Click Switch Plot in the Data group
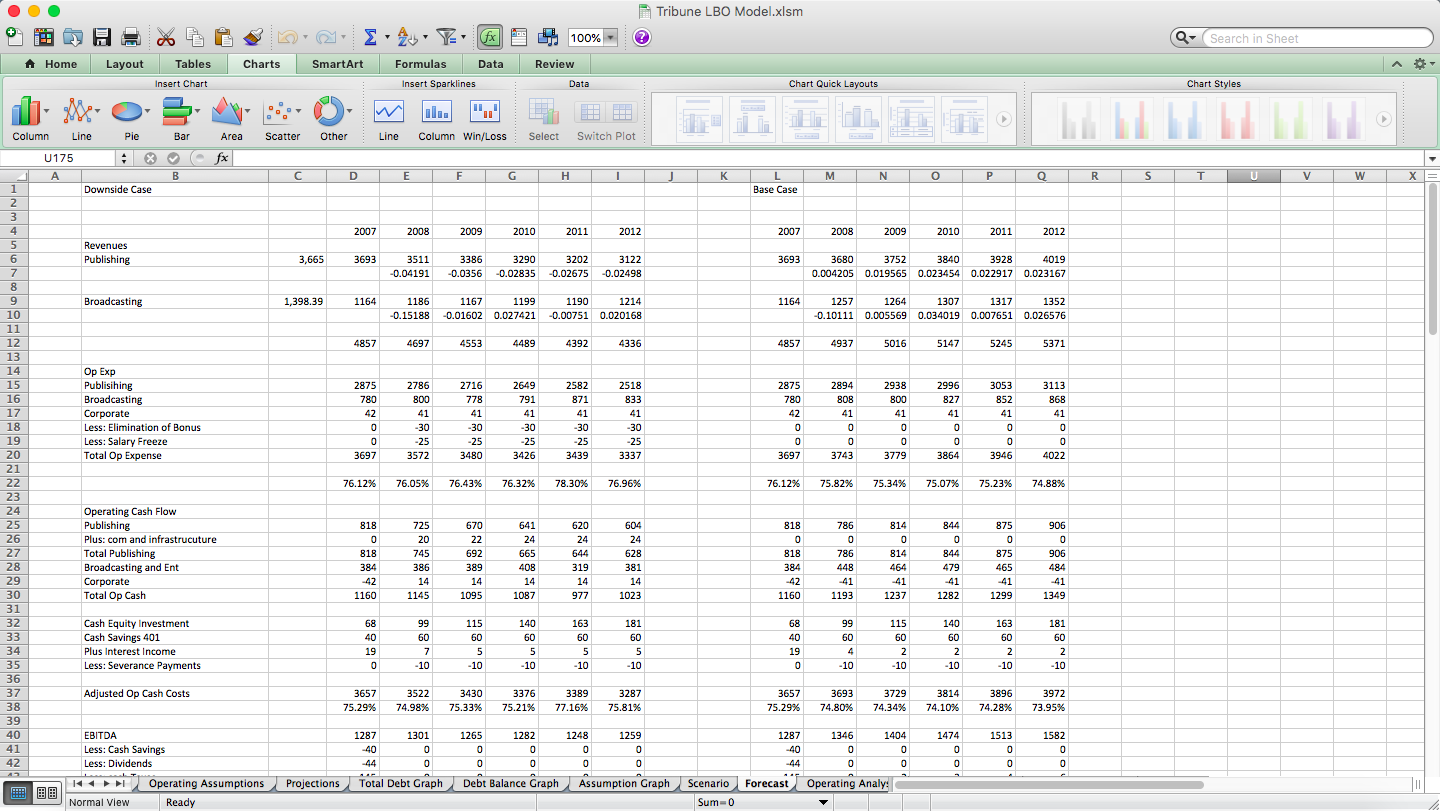1440x811 pixels. click(606, 112)
